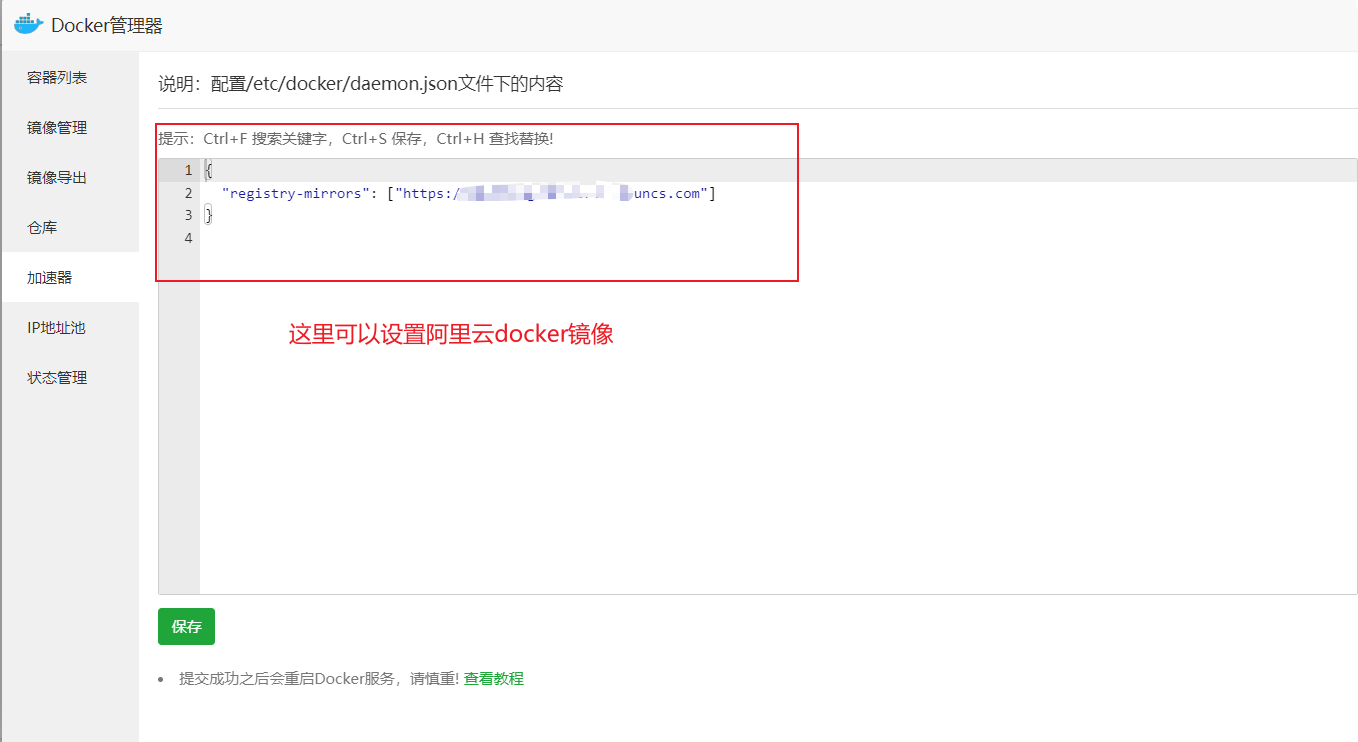Click line number 3 in the gutter
This screenshot has height=742, width=1358.
(x=188, y=215)
